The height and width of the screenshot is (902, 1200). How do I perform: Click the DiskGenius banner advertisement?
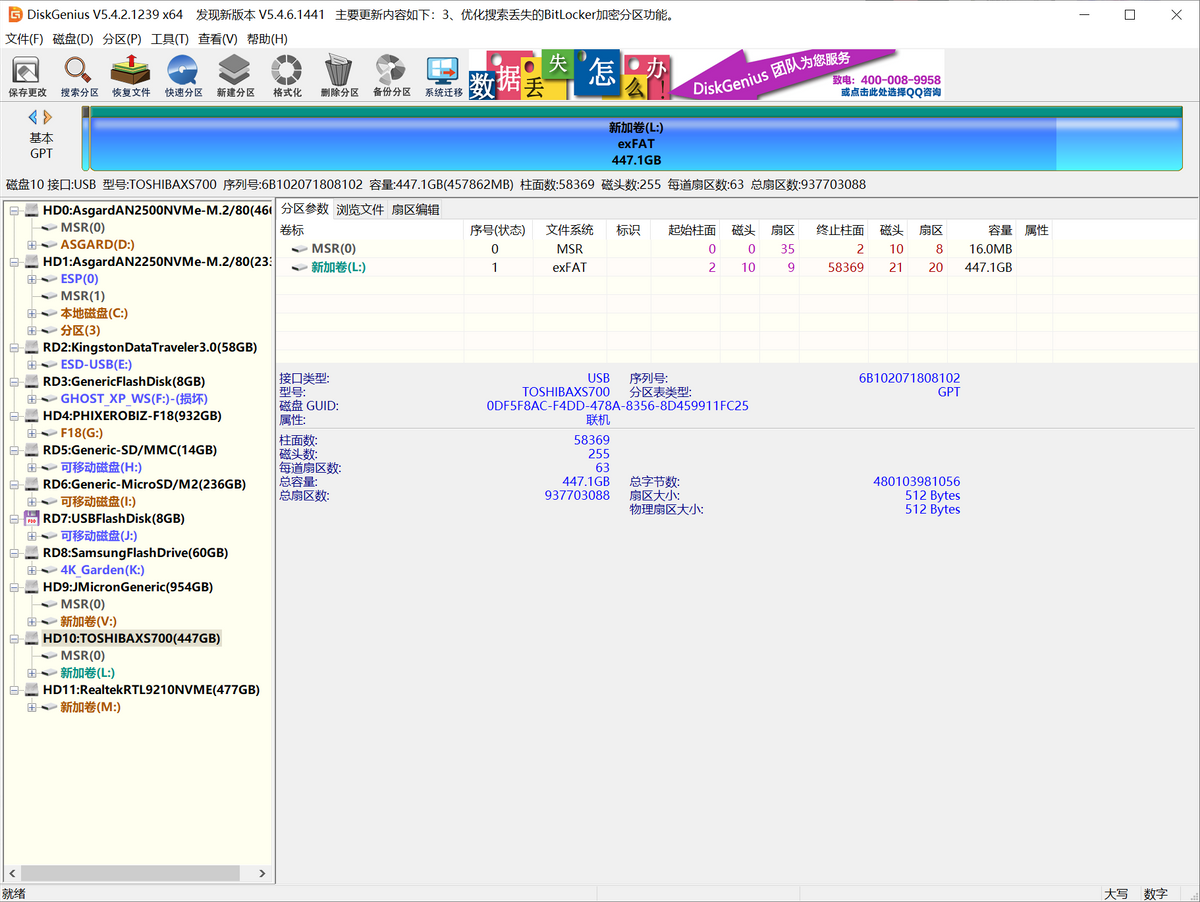pyautogui.click(x=706, y=76)
